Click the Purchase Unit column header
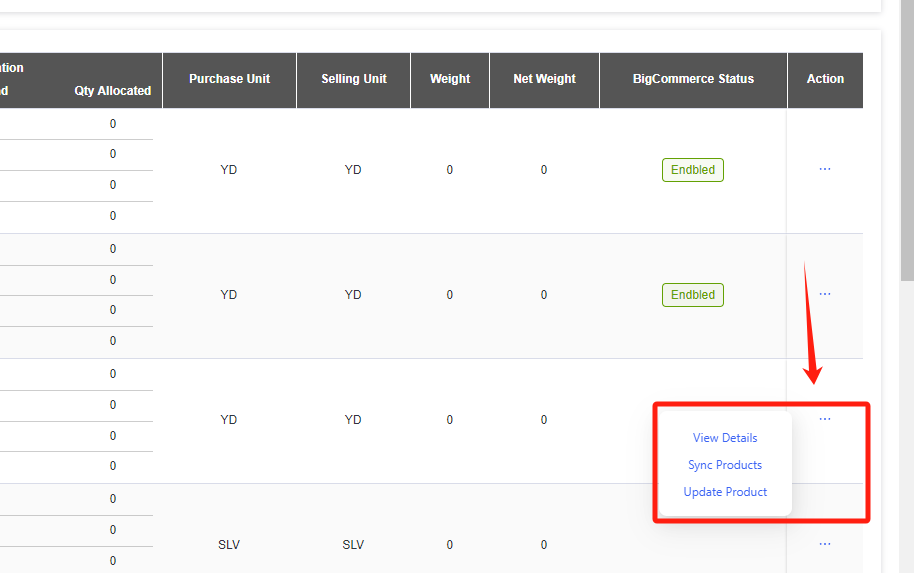 click(x=230, y=79)
